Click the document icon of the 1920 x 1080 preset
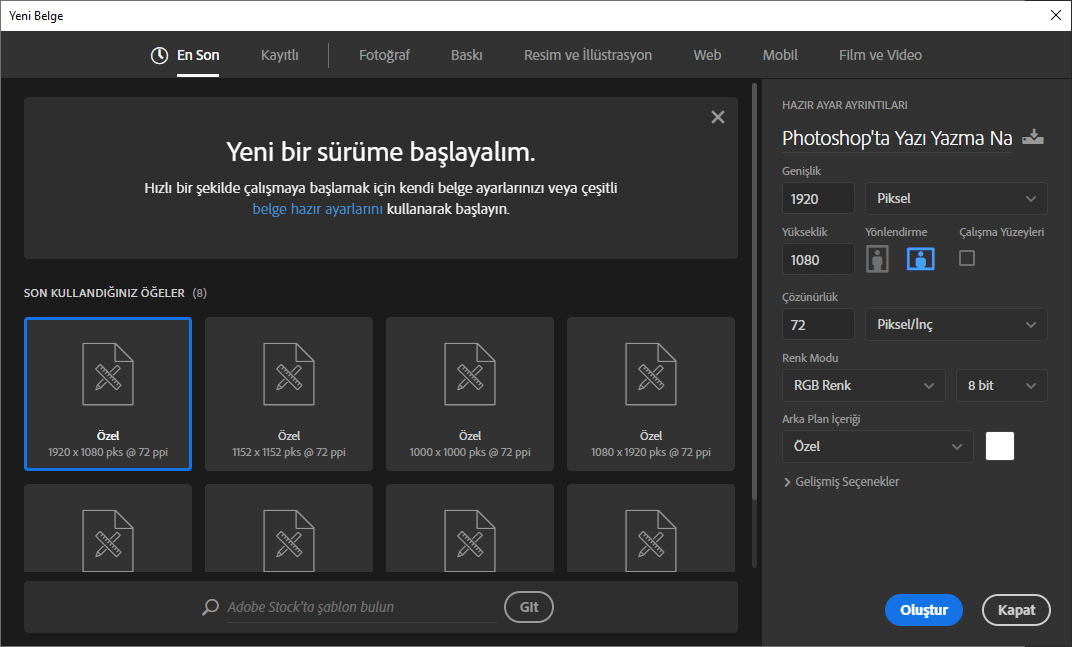Viewport: 1072px width, 647px height. click(108, 375)
